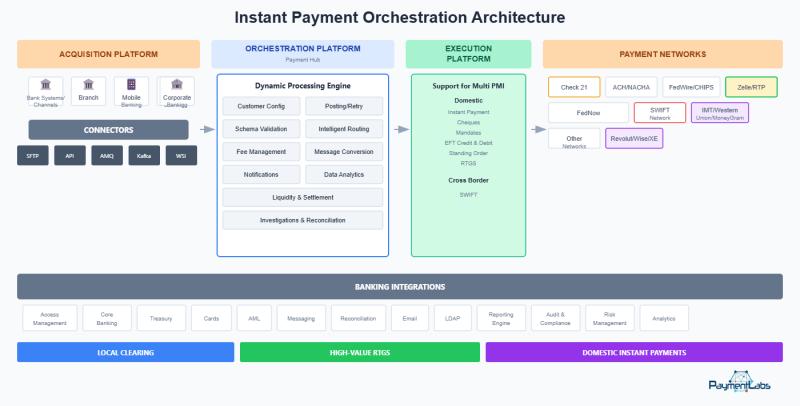Select the ORCHESTRATION PLATFORM header
Image resolution: width=800 pixels, height=406 pixels.
(303, 54)
